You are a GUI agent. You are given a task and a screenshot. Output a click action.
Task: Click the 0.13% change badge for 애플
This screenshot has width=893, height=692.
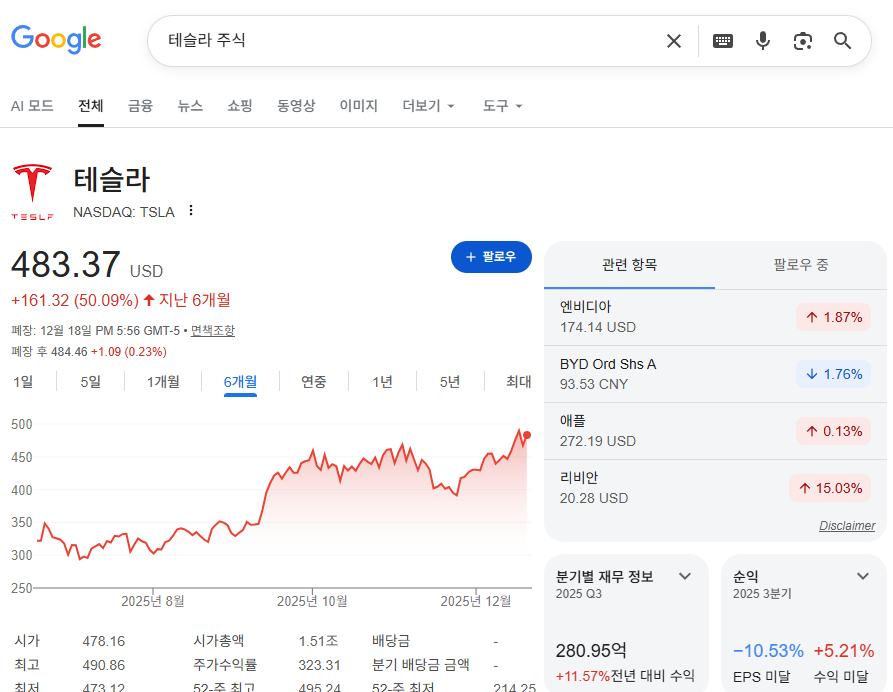834,431
